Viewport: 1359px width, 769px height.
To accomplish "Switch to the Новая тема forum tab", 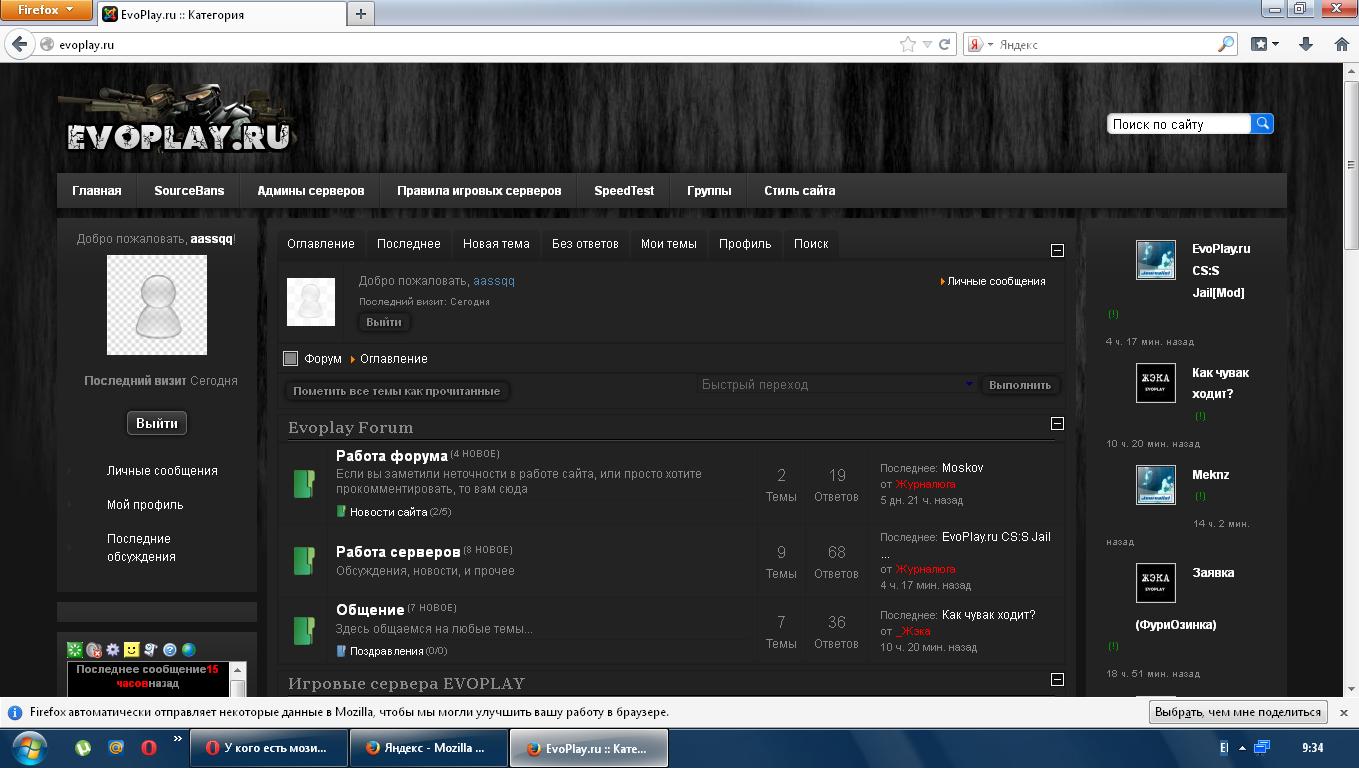I will tap(496, 244).
